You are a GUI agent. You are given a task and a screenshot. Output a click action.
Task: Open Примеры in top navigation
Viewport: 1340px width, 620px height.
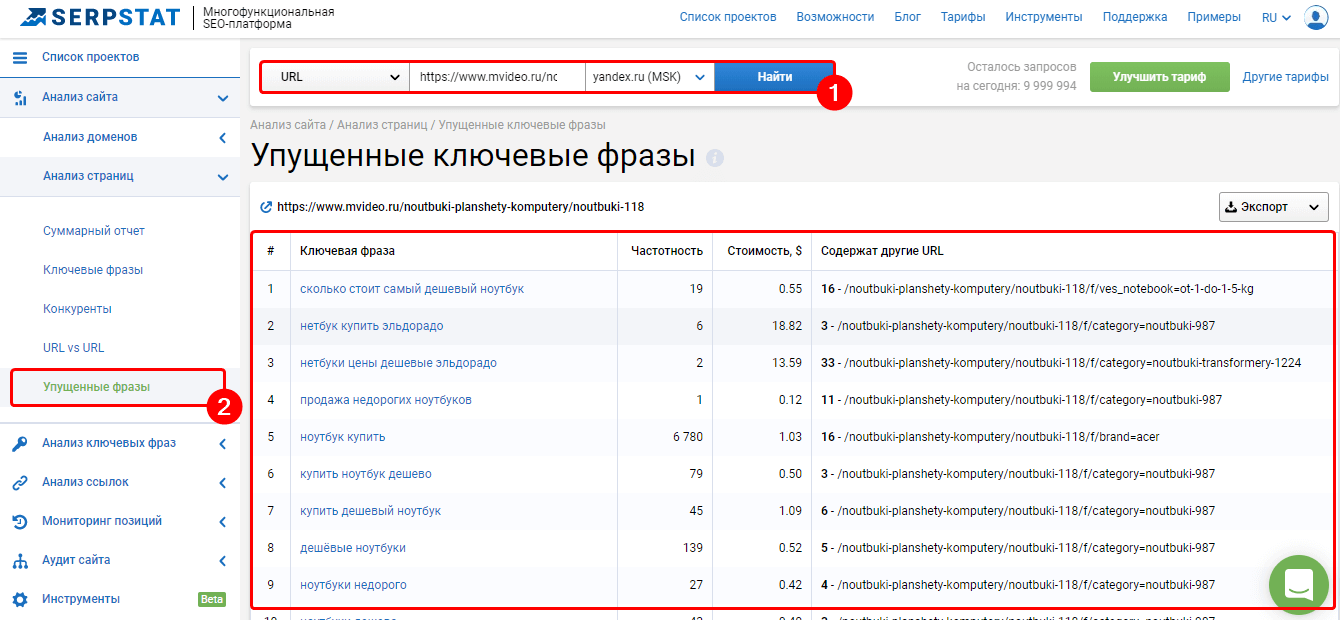(1214, 17)
